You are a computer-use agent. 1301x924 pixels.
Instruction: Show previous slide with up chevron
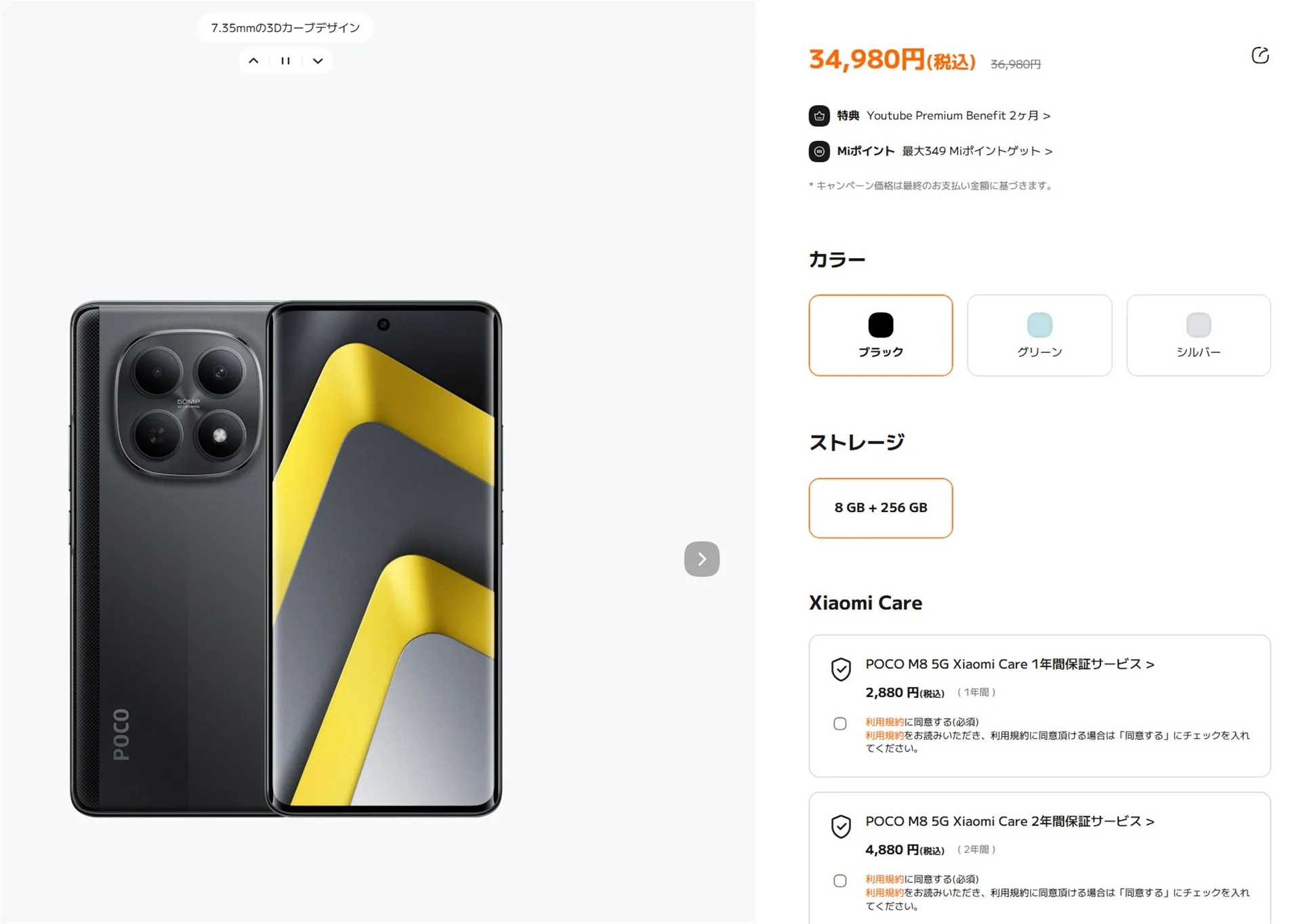point(253,61)
